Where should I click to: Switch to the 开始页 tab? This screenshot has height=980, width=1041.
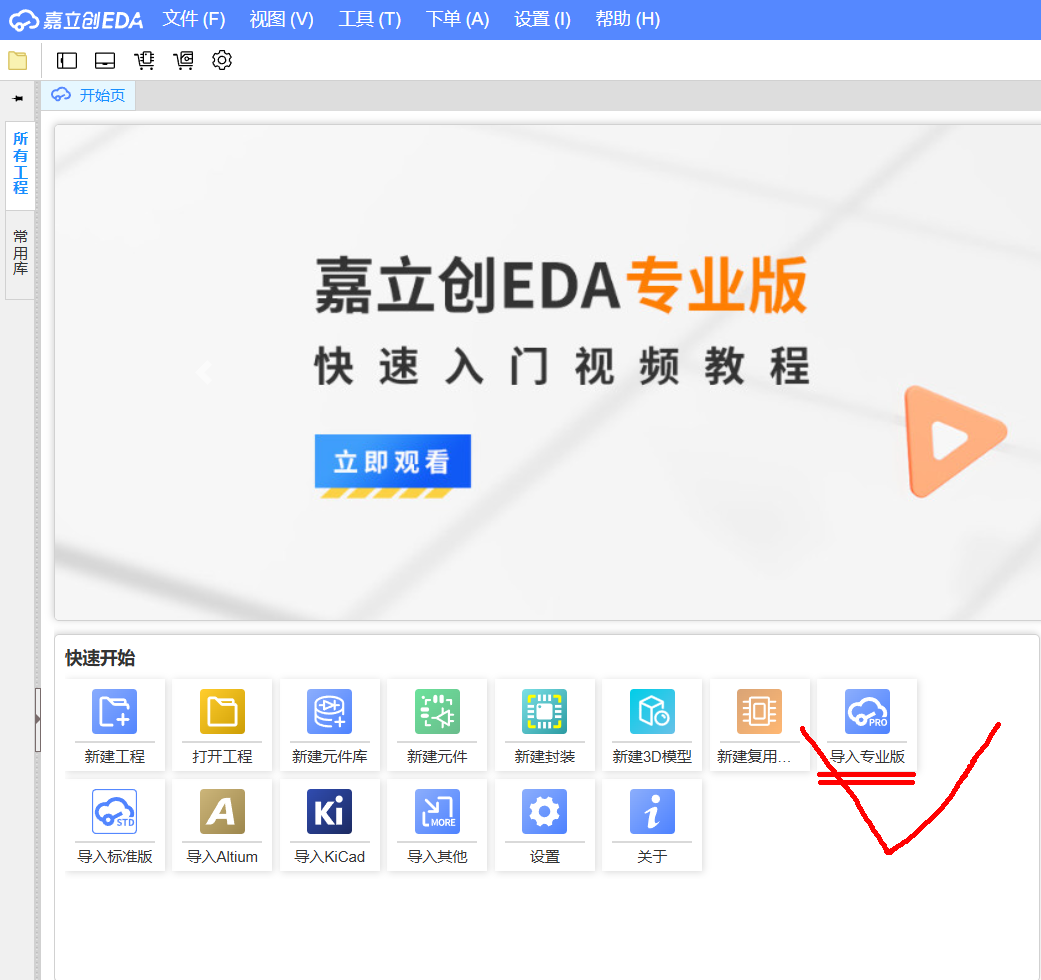click(x=88, y=95)
